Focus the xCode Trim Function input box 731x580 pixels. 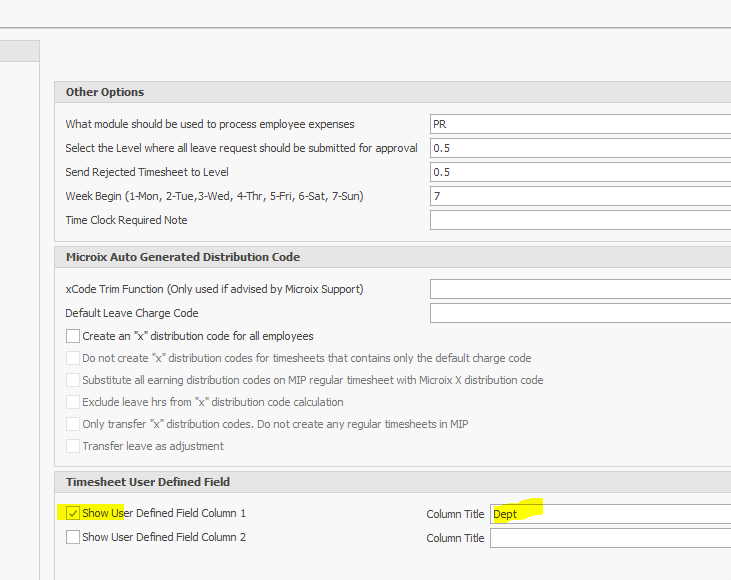(580, 289)
